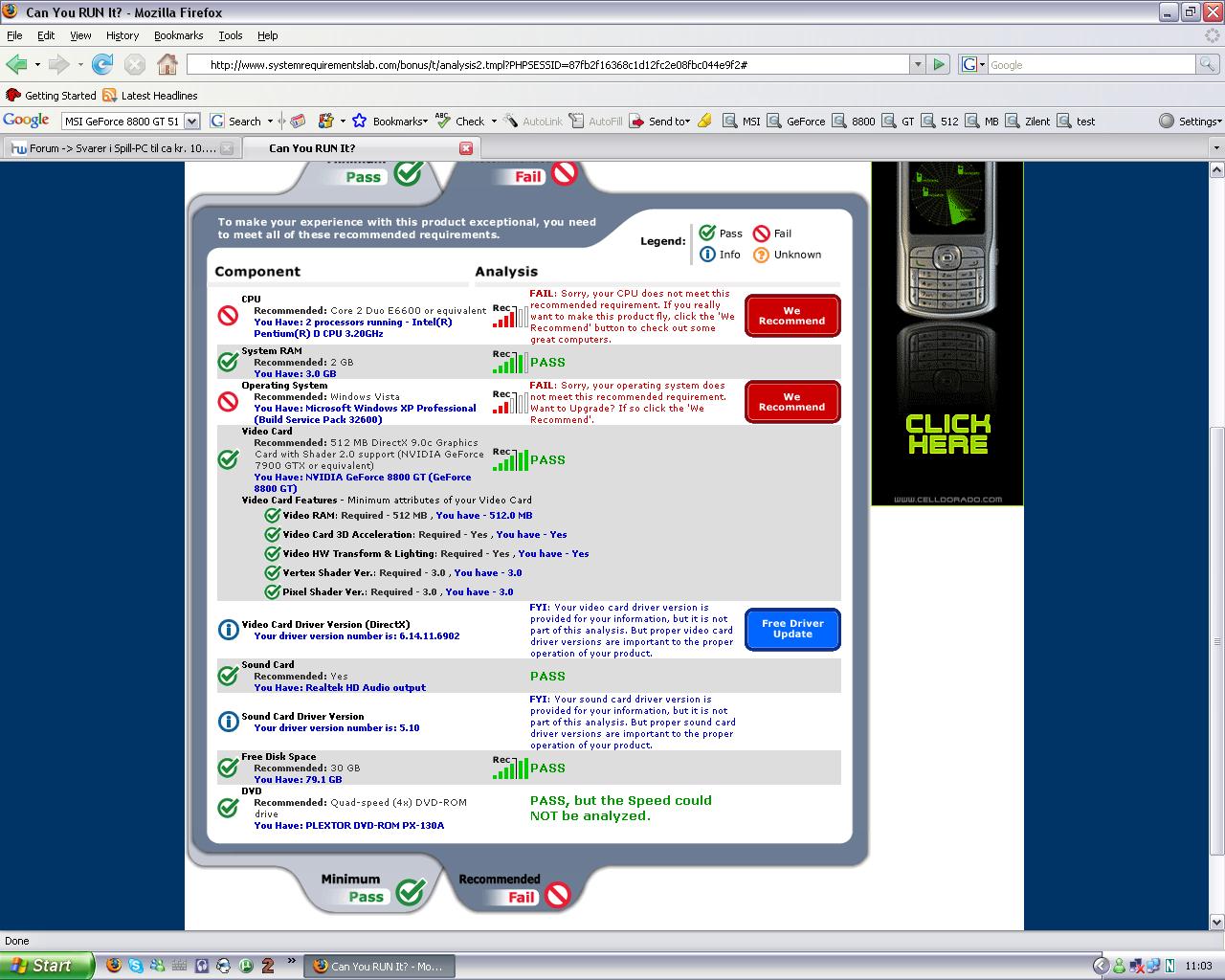Go back with the Back arrow

click(x=16, y=64)
